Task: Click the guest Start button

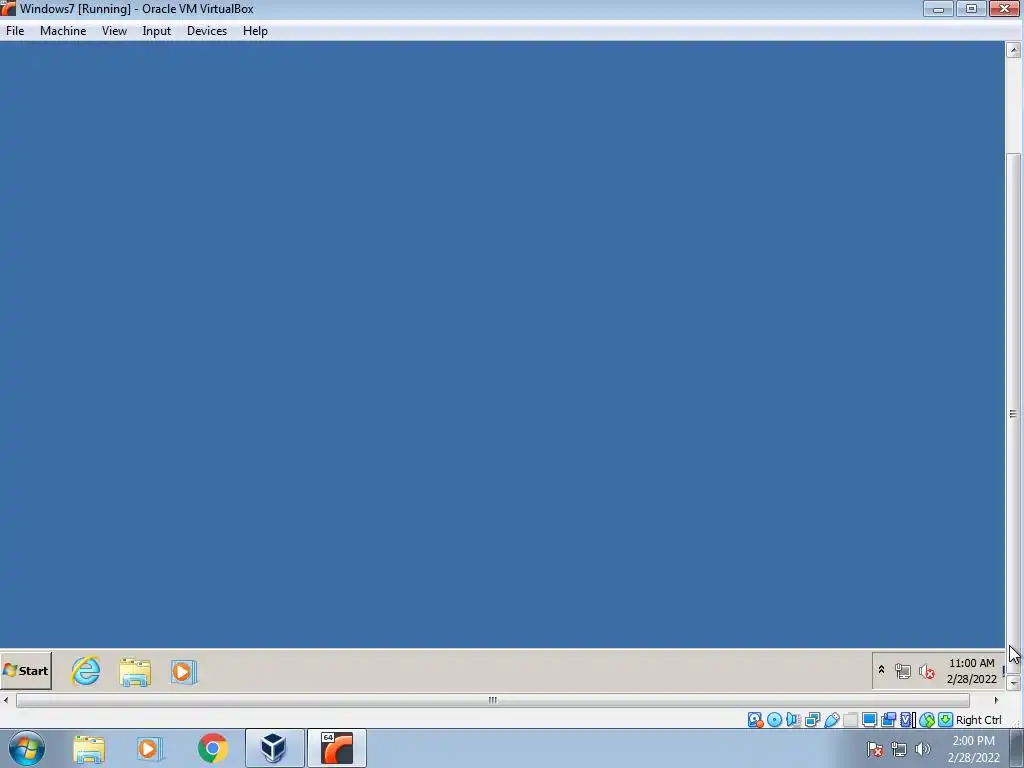Action: coord(26,671)
